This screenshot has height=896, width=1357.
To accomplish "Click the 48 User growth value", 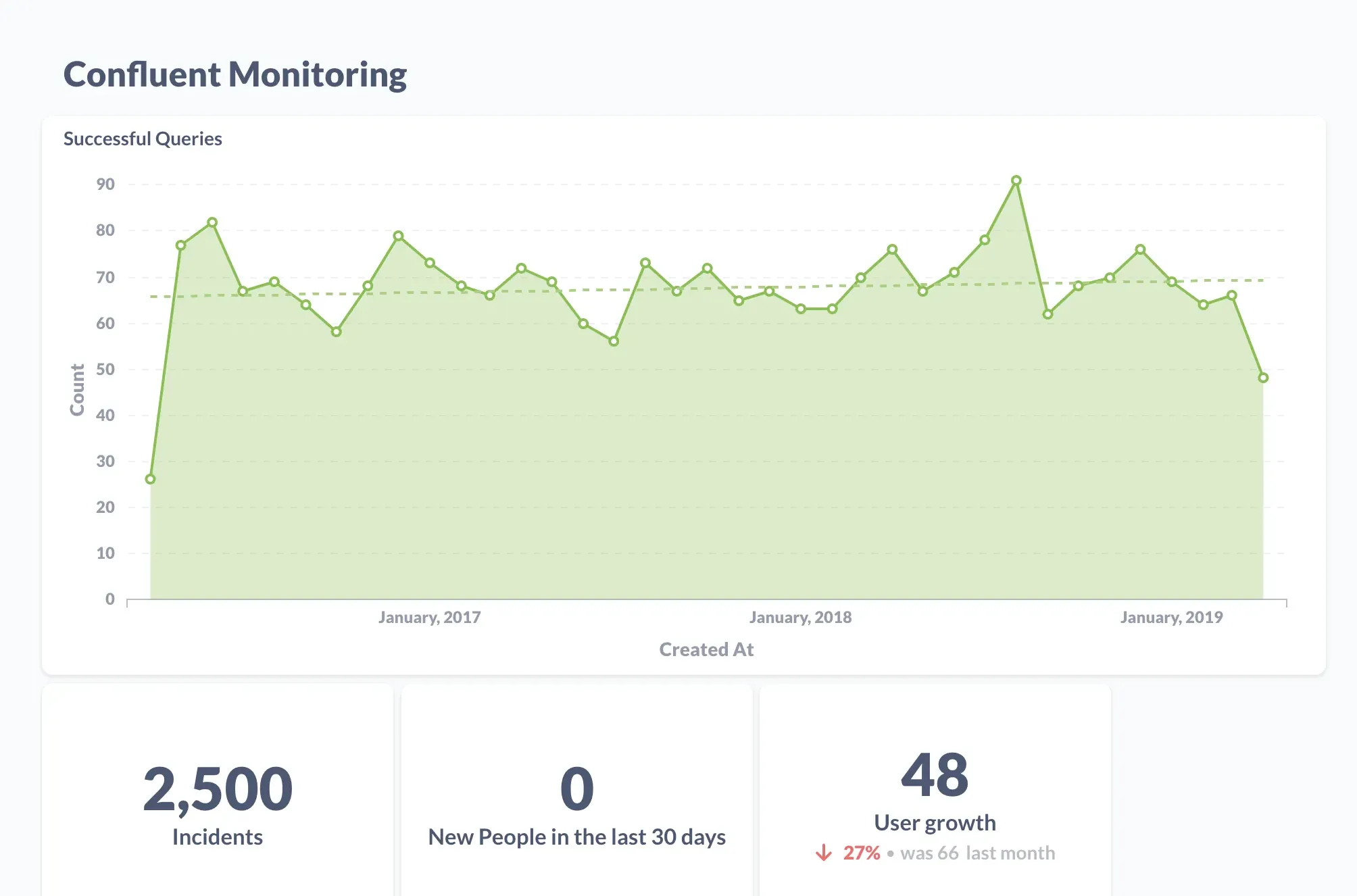I will 935,775.
